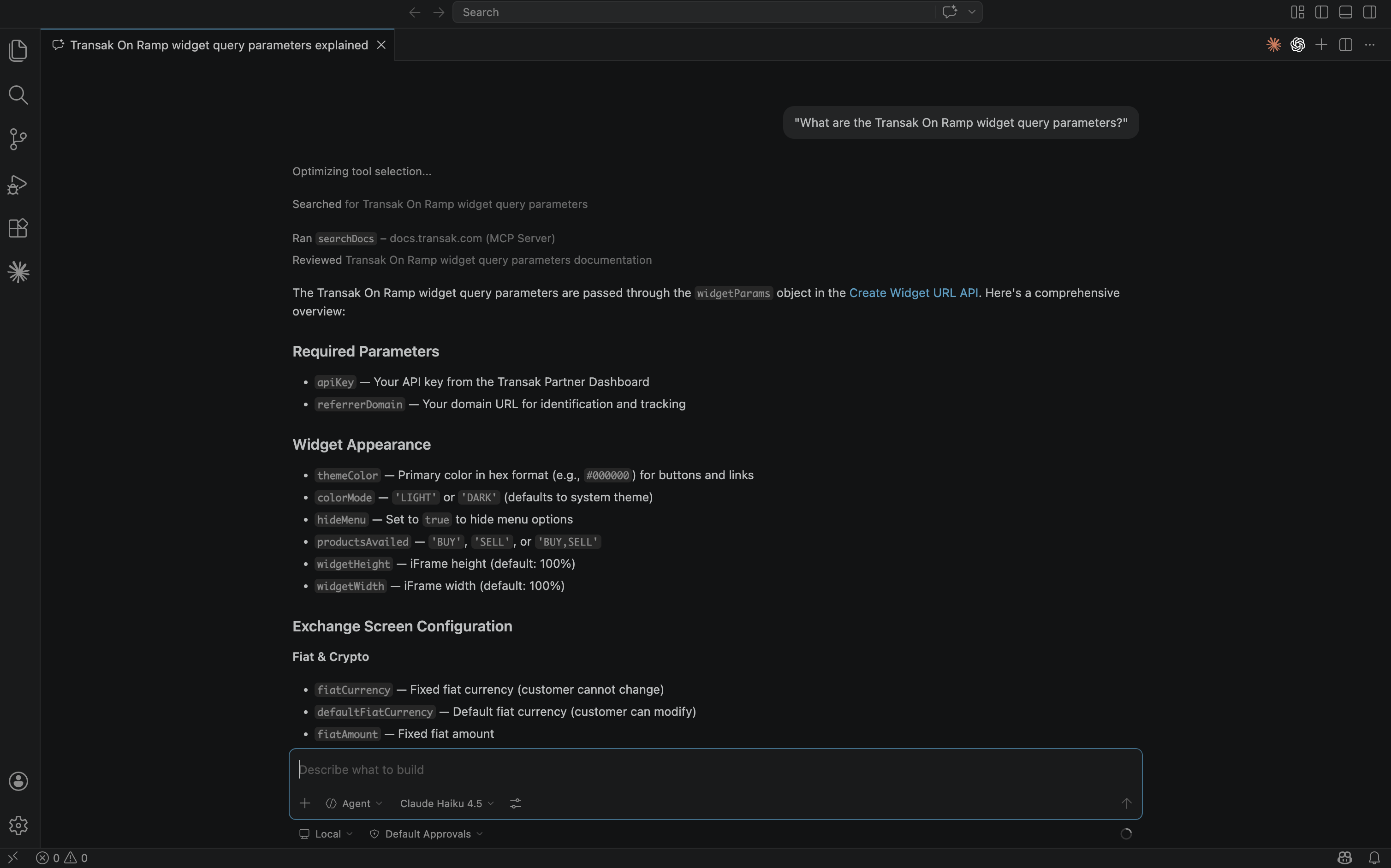Follow the Create Widget URL API link

913,293
